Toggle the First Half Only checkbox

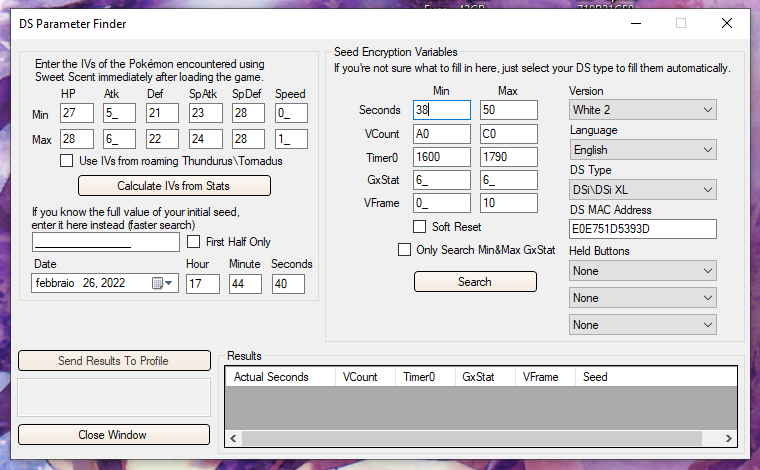click(x=193, y=242)
